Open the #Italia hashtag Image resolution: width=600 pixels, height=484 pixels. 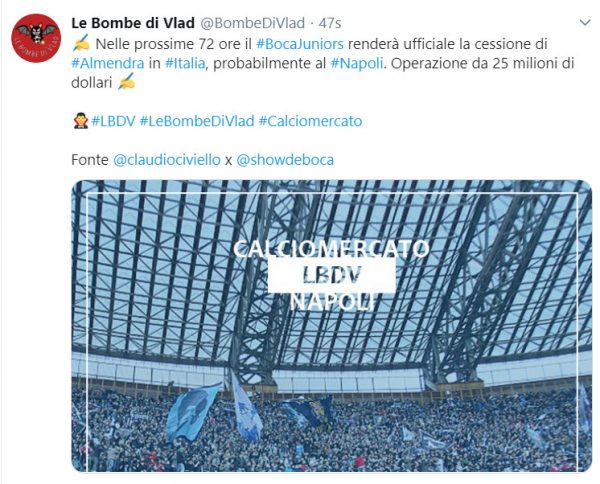click(x=185, y=63)
